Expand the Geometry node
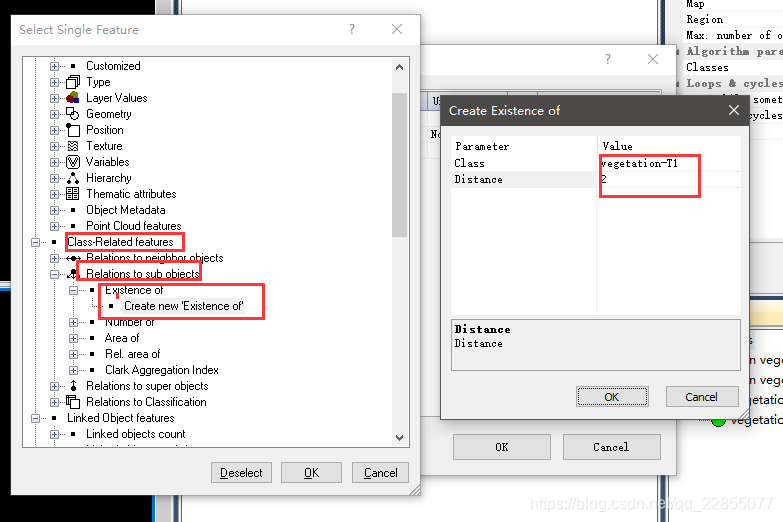This screenshot has height=522, width=783. [54, 114]
